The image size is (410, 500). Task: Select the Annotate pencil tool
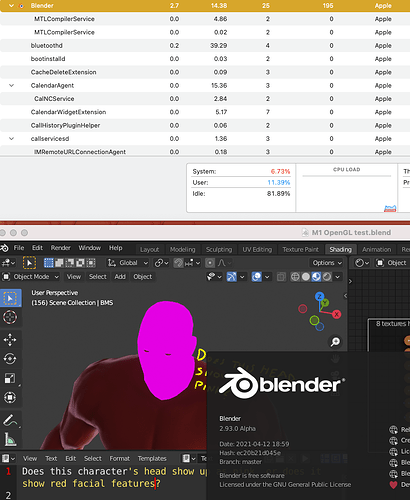(10, 421)
